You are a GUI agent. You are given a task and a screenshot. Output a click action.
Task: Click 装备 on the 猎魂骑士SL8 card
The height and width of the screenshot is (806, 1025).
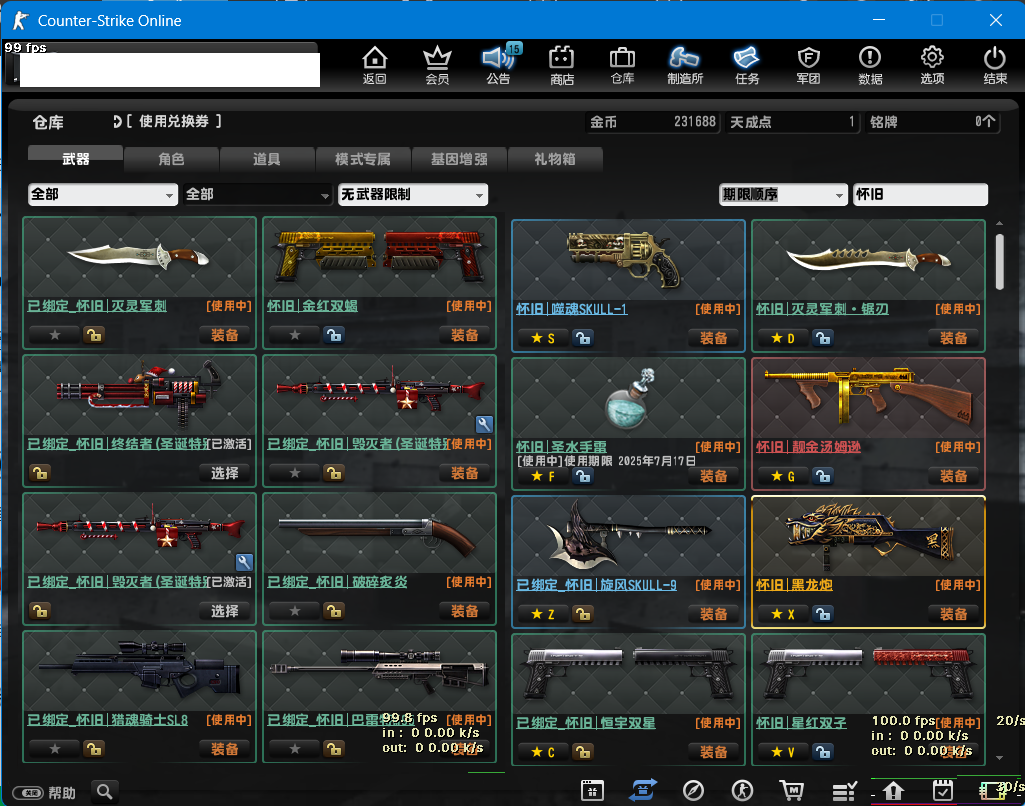[x=224, y=748]
